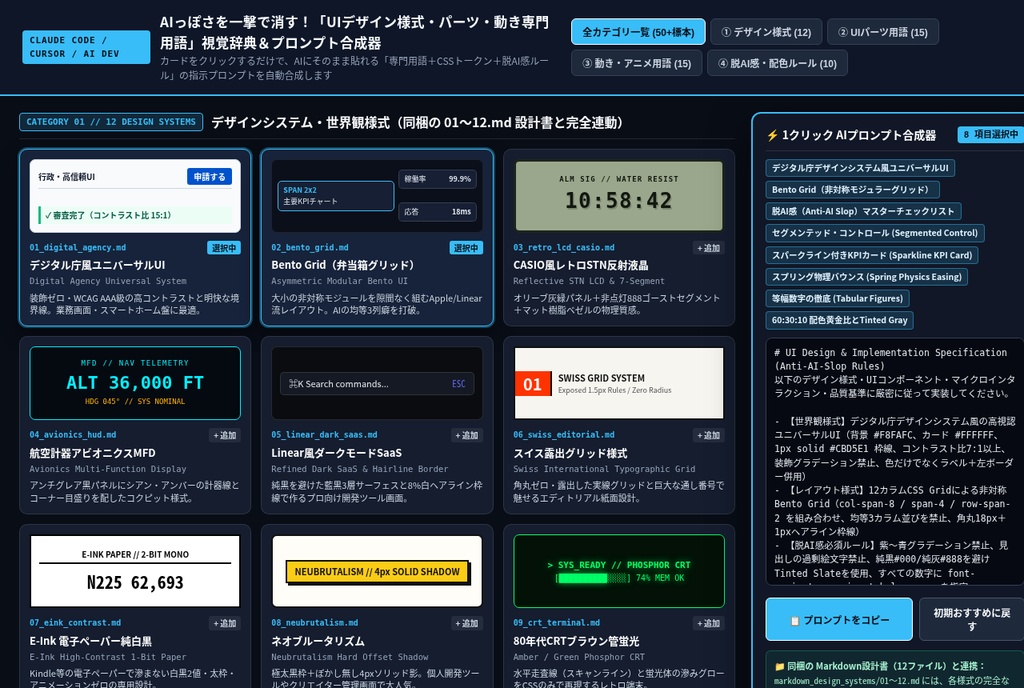1024x688 pixels.
Task: Click the 応答 18ms tile in the Bento preview
Action: [x=438, y=211]
